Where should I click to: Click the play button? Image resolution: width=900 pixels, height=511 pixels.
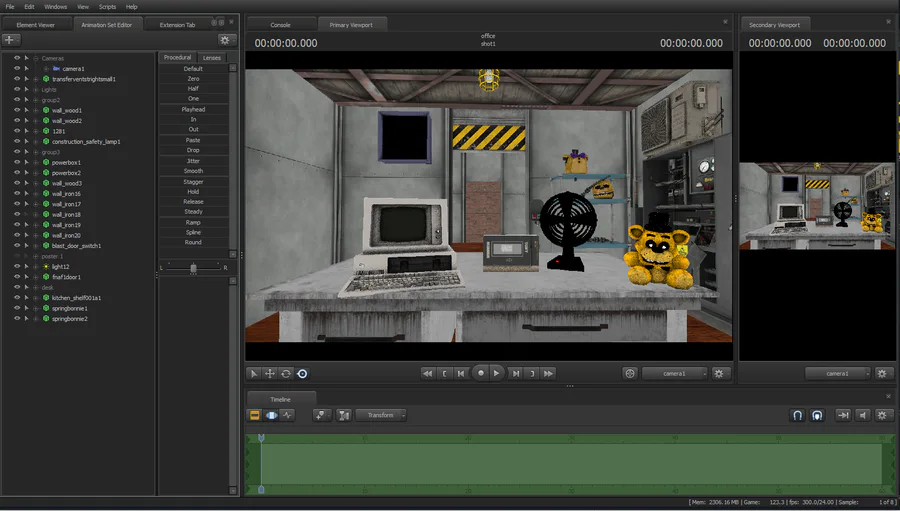click(x=496, y=373)
